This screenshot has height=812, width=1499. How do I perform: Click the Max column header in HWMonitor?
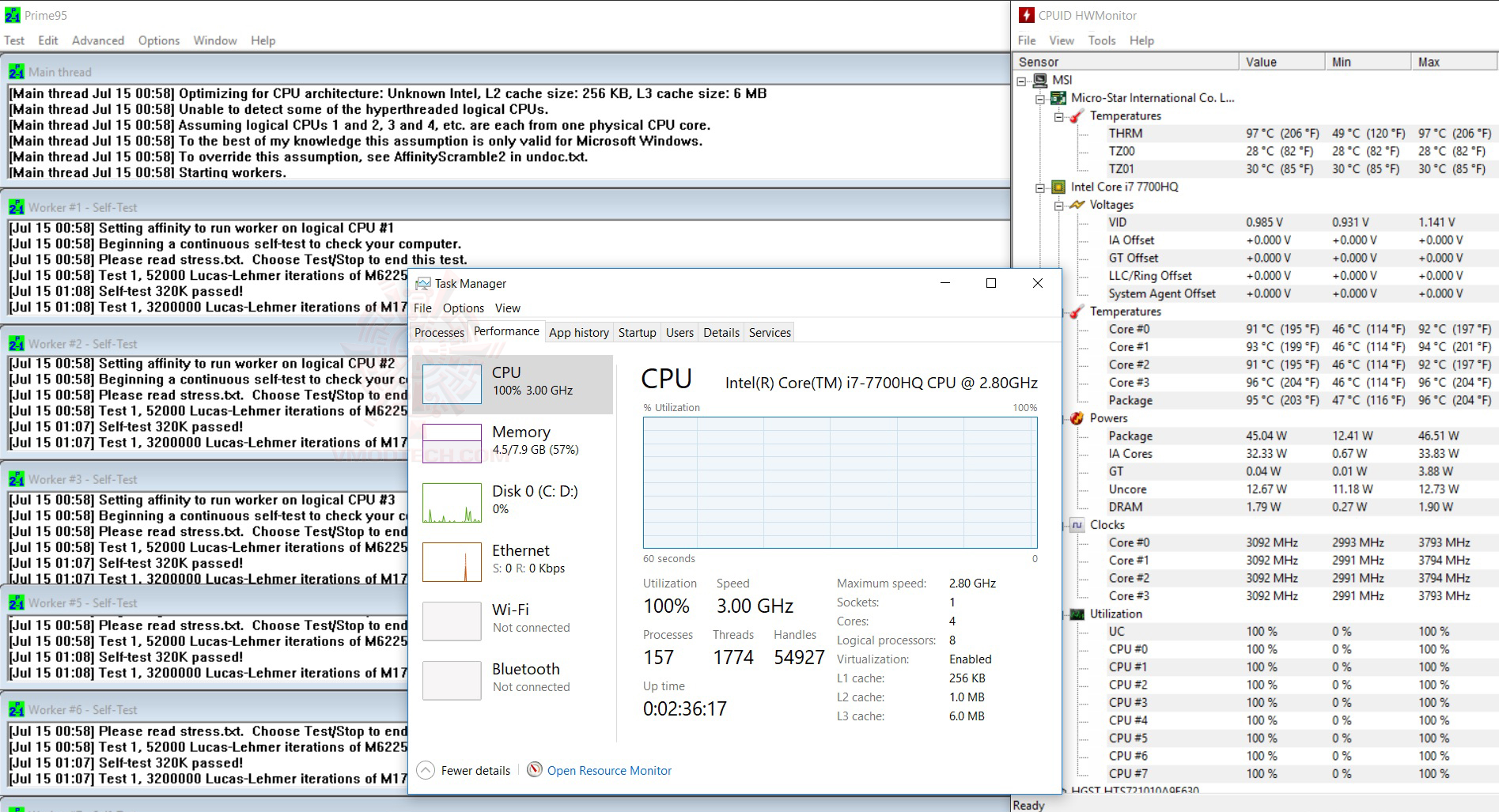tap(1455, 62)
